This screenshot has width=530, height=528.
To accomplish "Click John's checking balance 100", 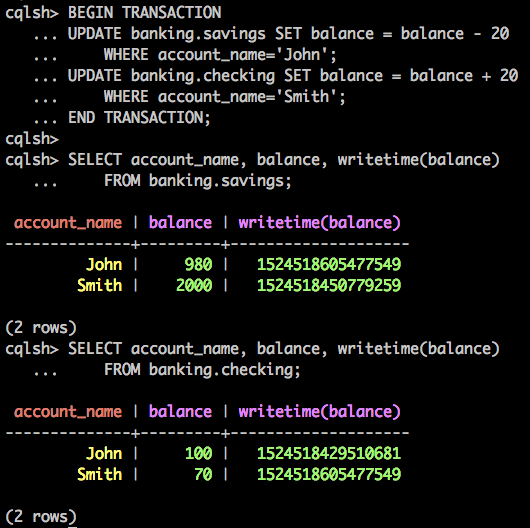I will [198, 453].
